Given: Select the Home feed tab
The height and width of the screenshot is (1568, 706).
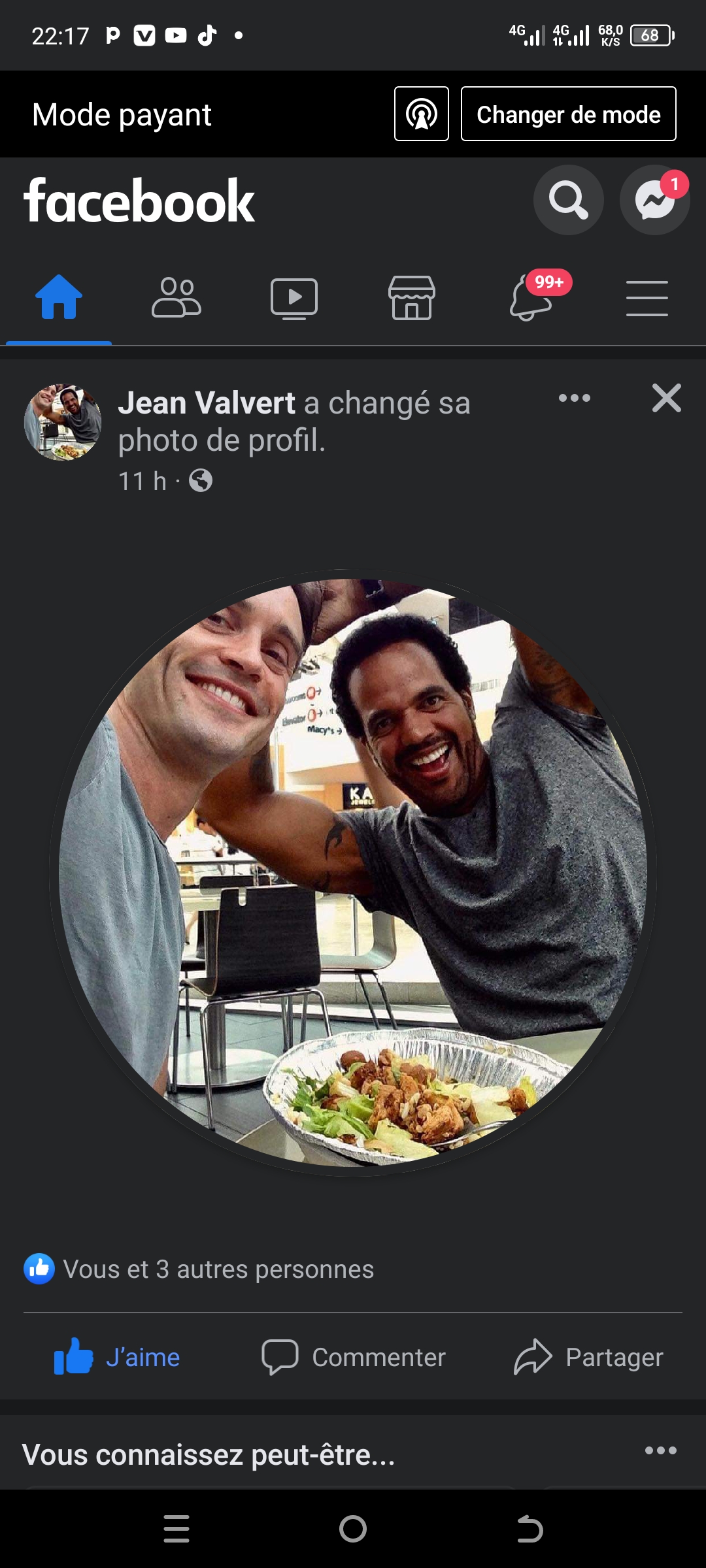Looking at the screenshot, I should tap(59, 298).
